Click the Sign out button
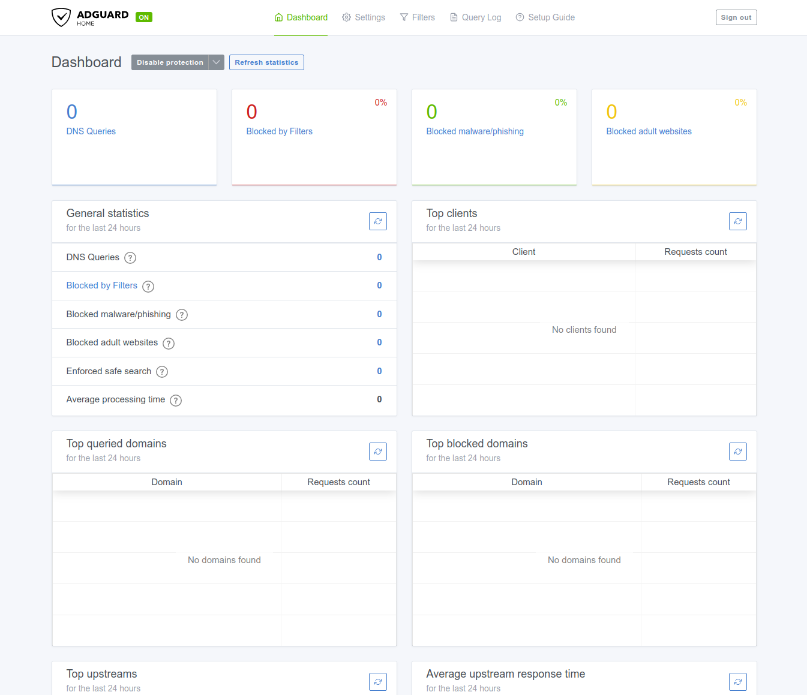The width and height of the screenshot is (807, 695). (736, 17)
